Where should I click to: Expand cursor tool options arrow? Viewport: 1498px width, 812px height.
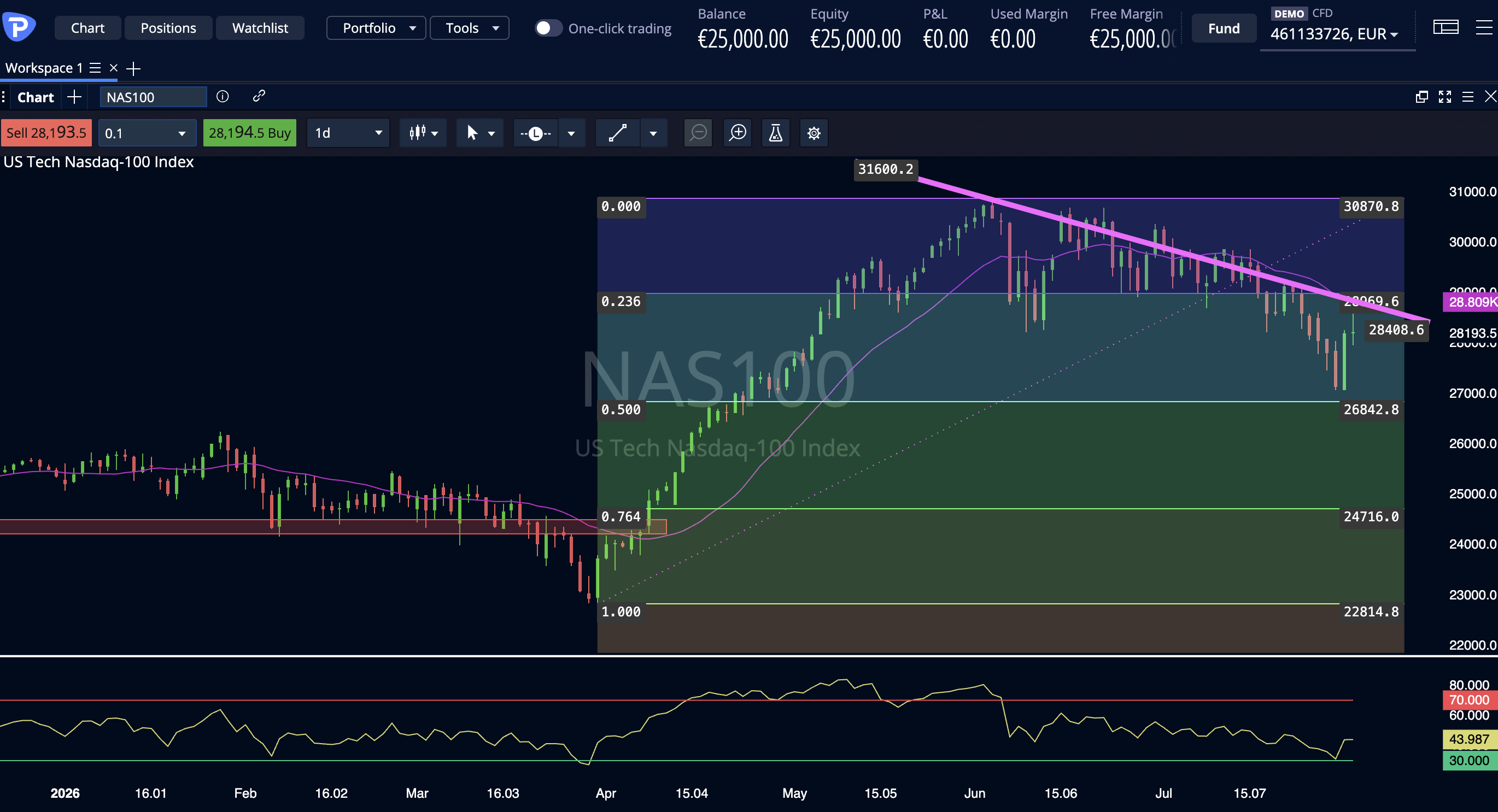(492, 134)
